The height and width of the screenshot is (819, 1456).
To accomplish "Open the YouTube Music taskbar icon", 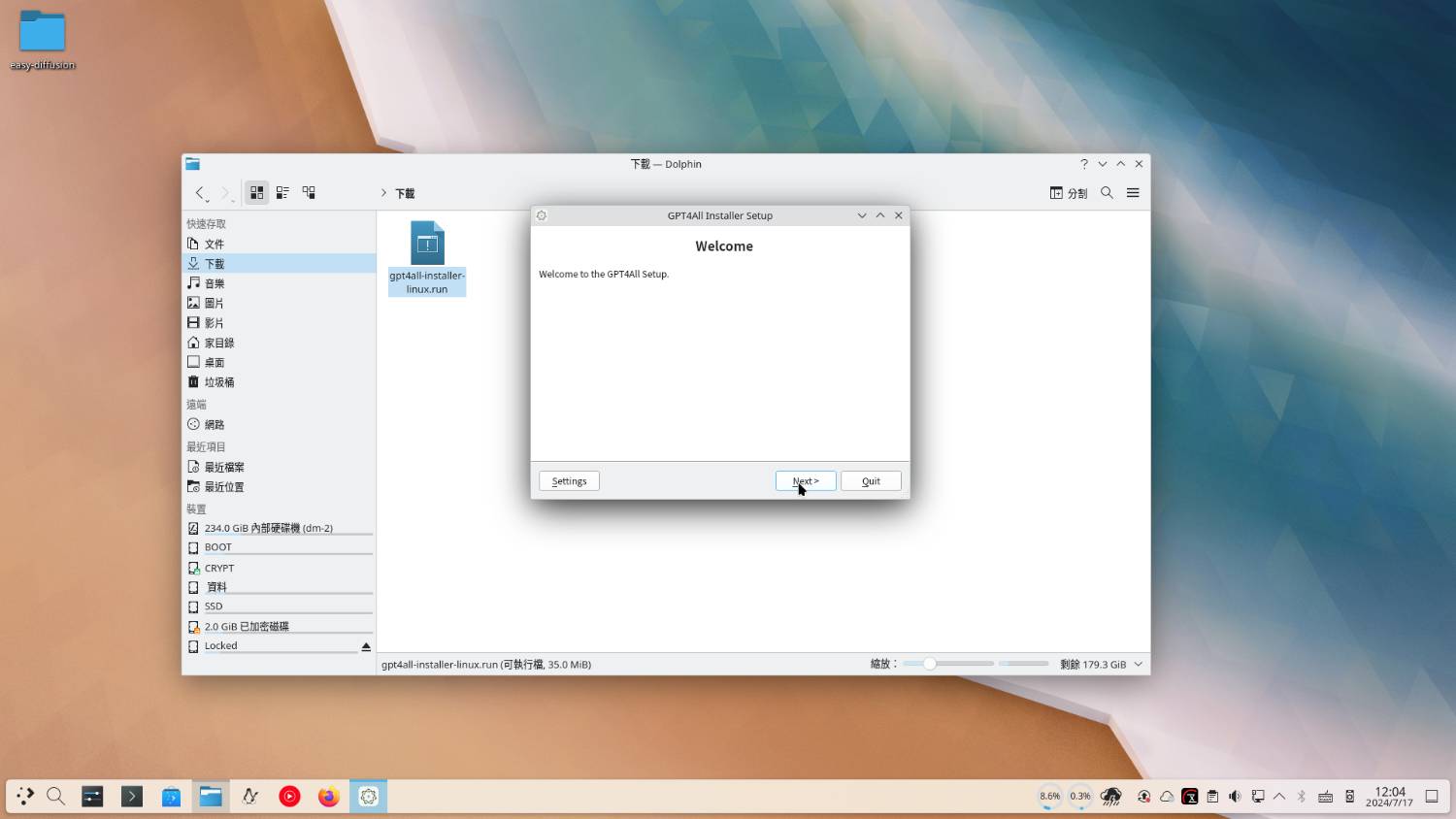I will (x=289, y=797).
